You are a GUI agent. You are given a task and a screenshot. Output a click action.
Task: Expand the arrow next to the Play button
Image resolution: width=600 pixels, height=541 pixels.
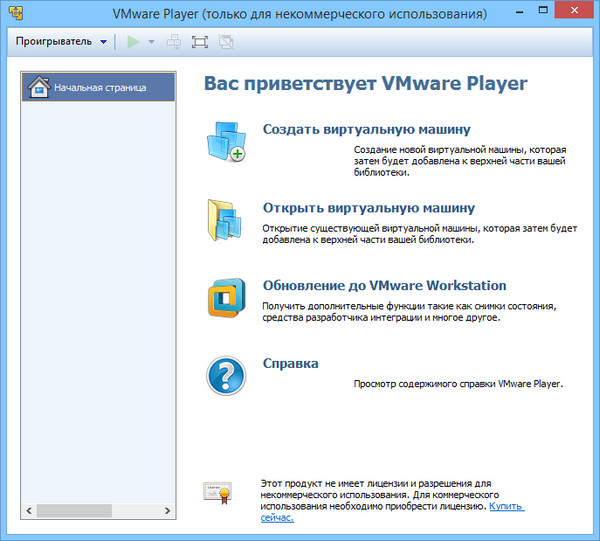tap(152, 42)
